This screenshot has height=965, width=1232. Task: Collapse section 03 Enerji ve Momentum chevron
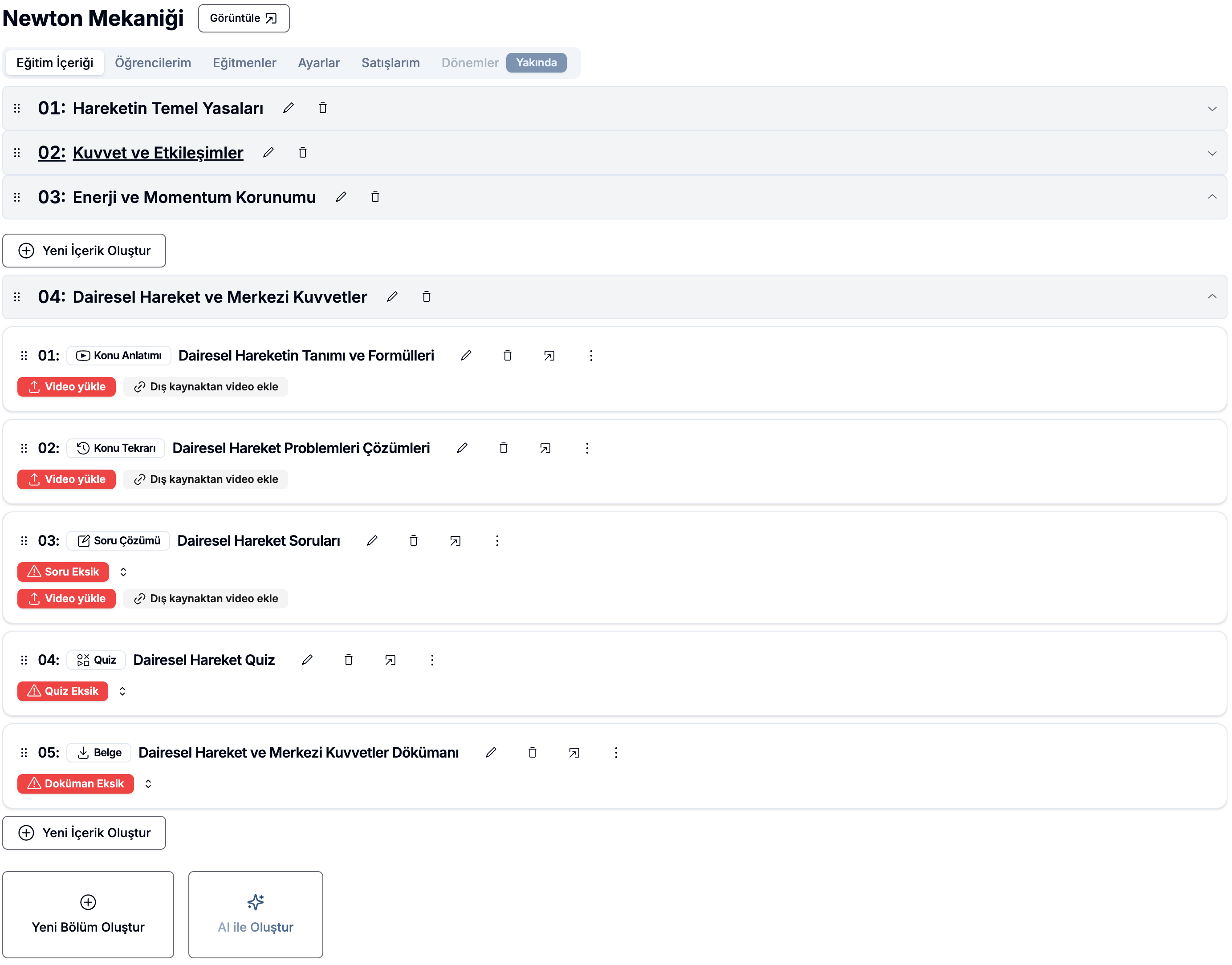(x=1212, y=197)
